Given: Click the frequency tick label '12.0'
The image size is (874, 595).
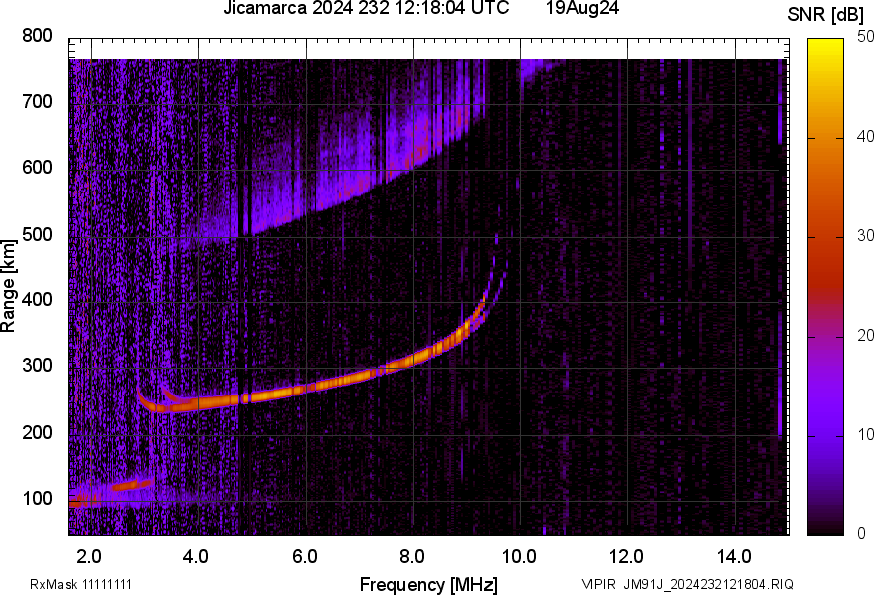Looking at the screenshot, I should [x=627, y=556].
